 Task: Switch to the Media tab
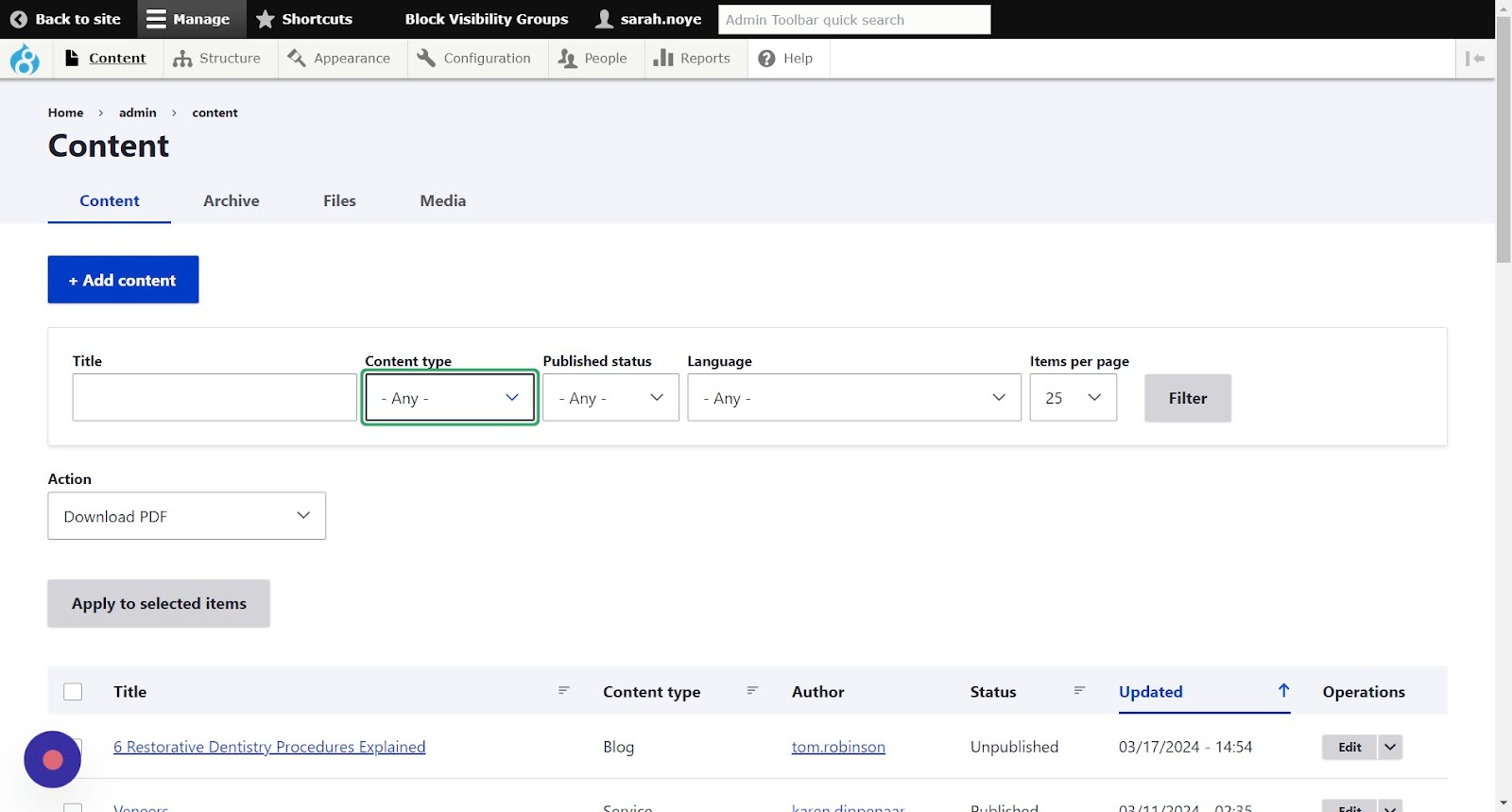click(x=443, y=200)
